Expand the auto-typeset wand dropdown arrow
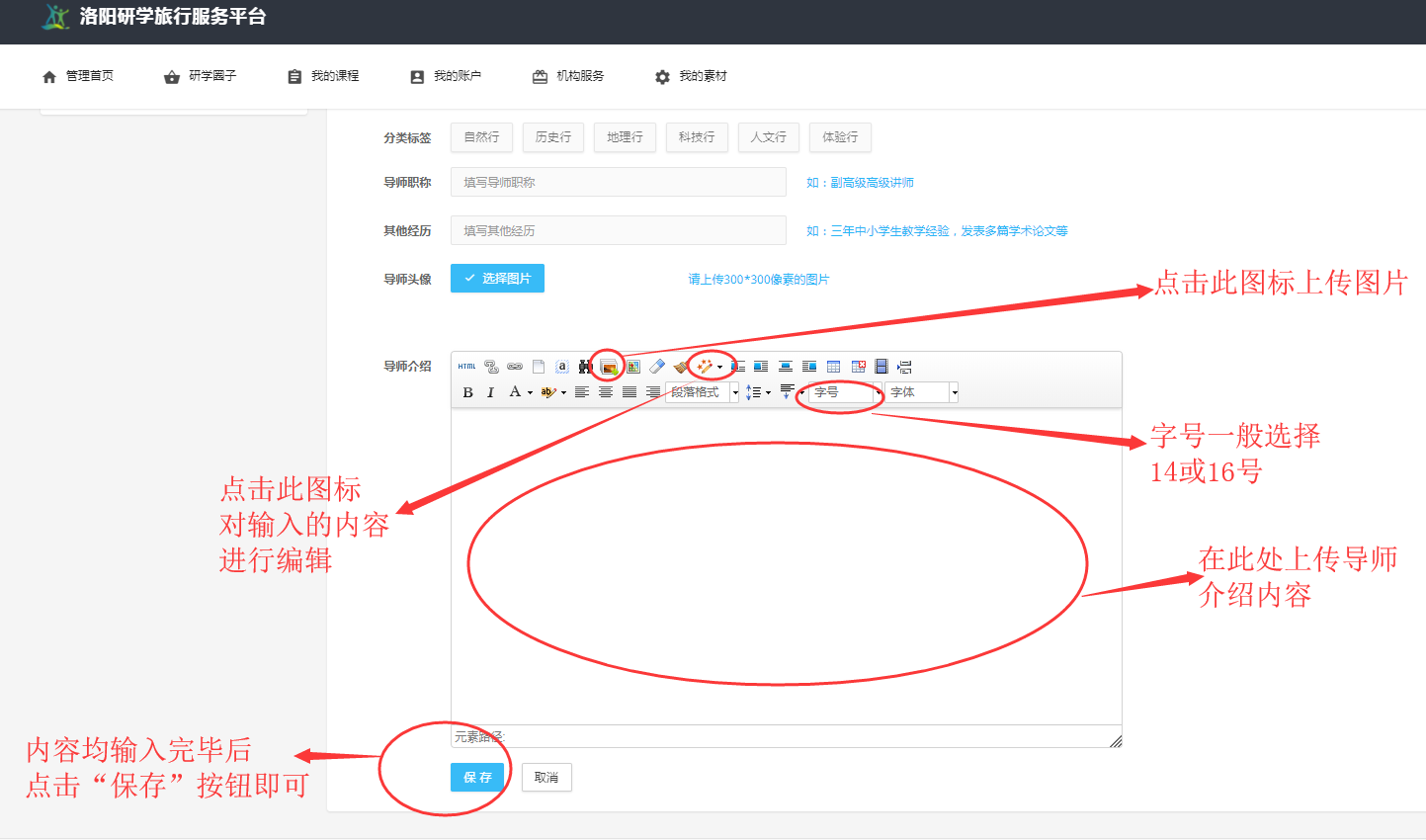This screenshot has height=840, width=1426. 720,367
